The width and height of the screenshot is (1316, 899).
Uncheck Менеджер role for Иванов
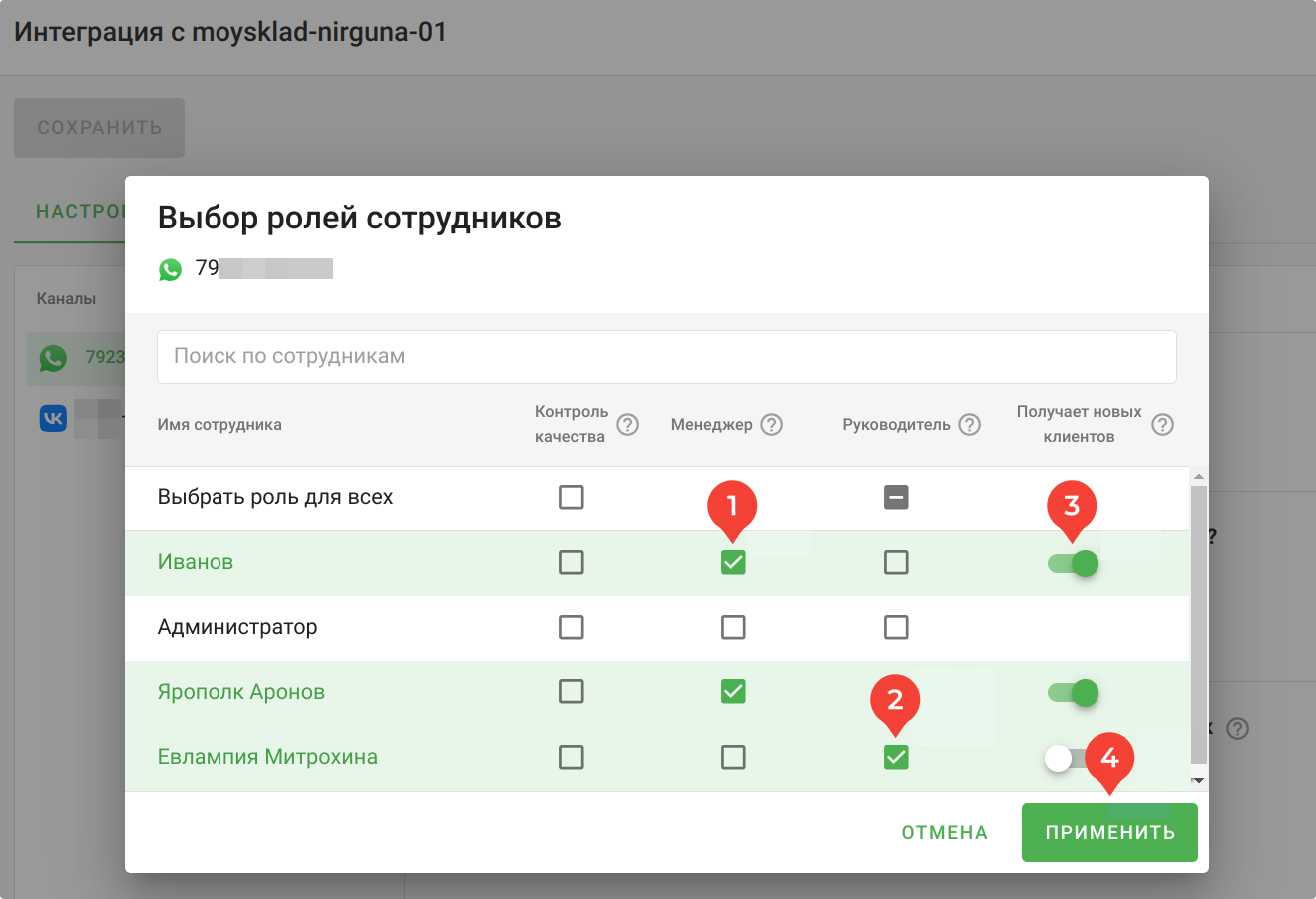point(733,563)
